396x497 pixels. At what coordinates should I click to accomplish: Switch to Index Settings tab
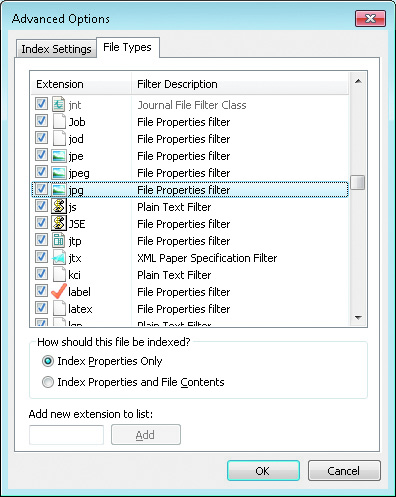click(x=56, y=49)
